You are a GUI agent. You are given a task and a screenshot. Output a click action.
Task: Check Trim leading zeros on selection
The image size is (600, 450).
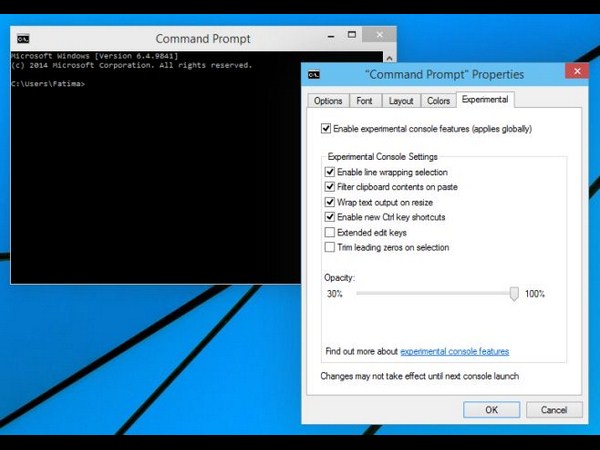(331, 247)
